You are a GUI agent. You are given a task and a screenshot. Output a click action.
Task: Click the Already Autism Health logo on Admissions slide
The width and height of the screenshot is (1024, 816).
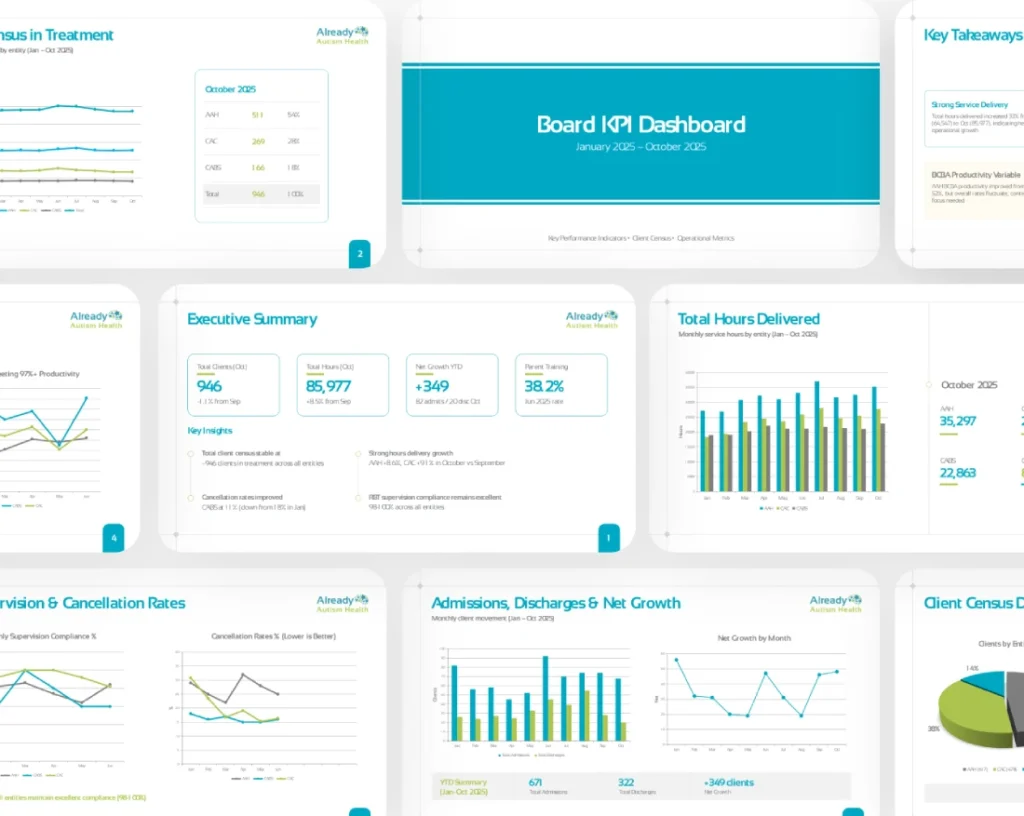[x=835, y=603]
